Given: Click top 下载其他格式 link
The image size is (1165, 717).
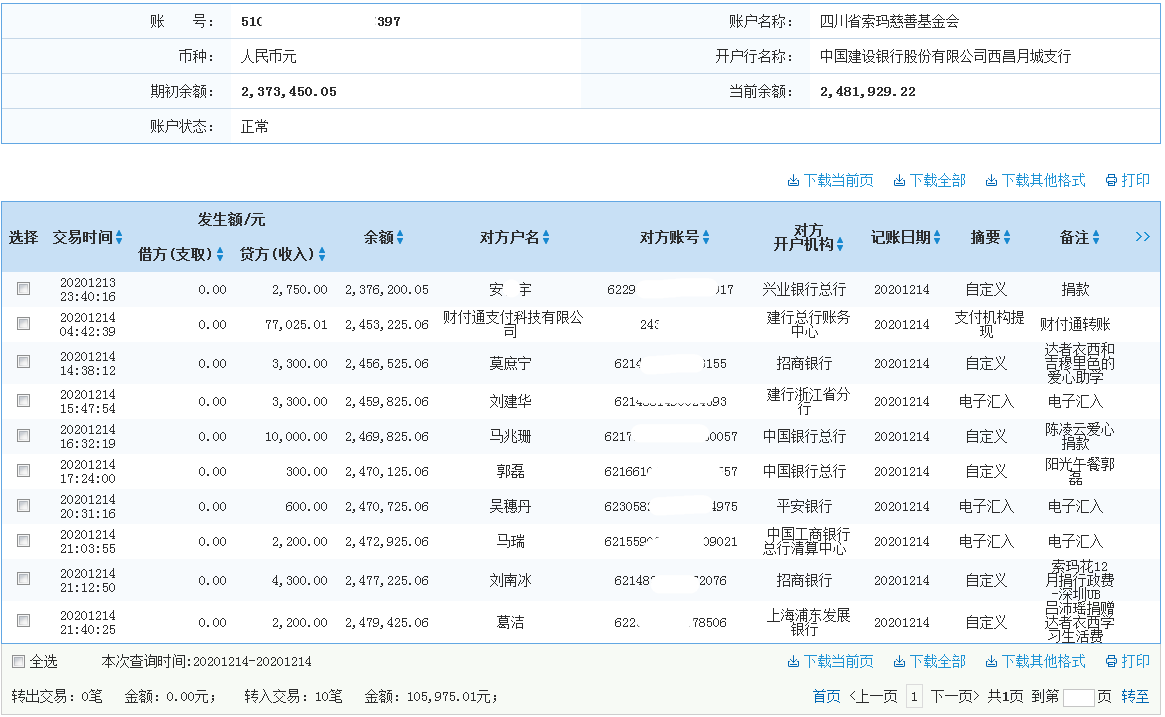Looking at the screenshot, I should tap(1036, 181).
